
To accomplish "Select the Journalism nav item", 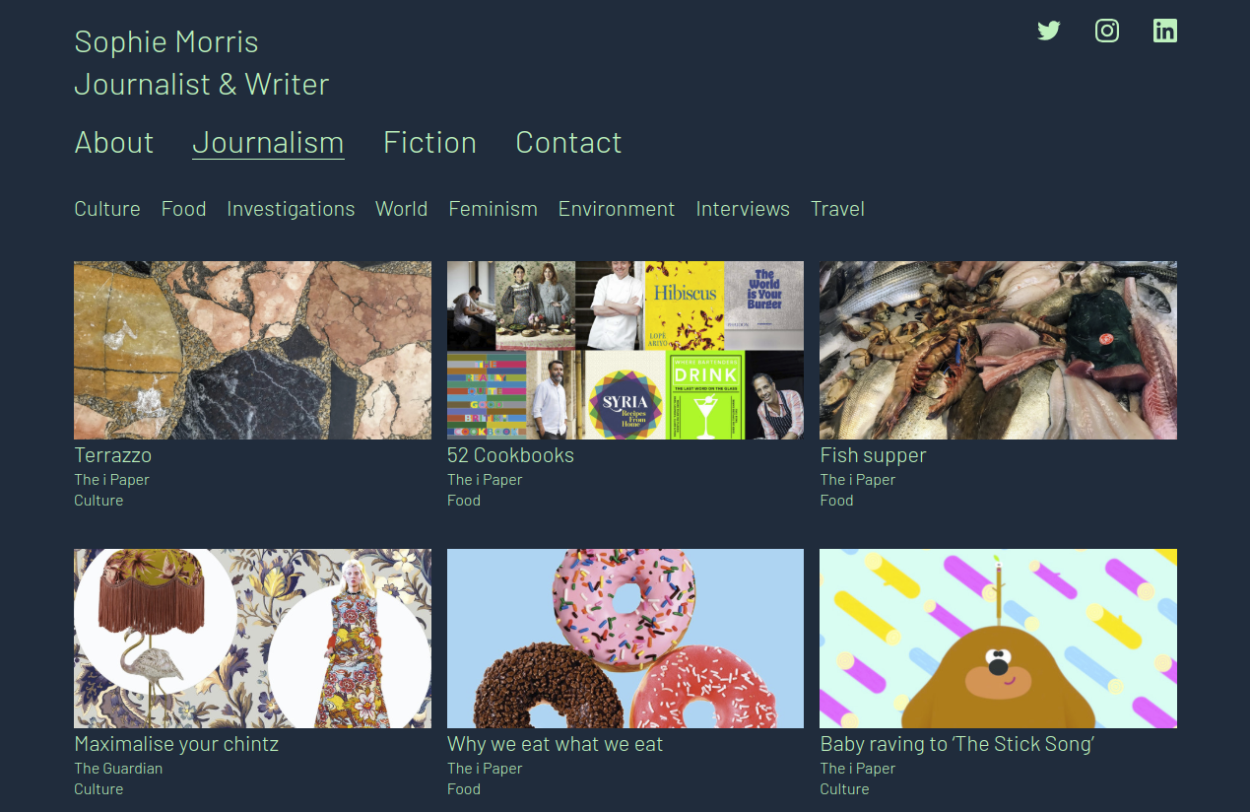I will tap(268, 142).
